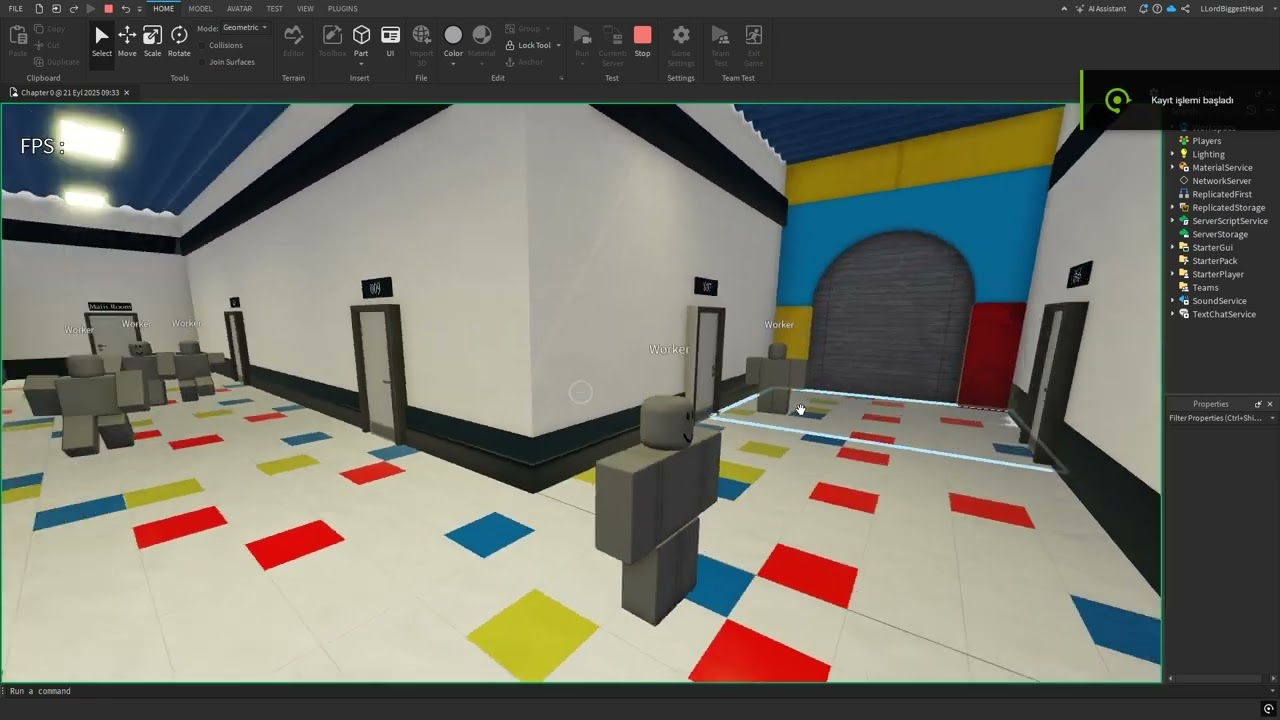The image size is (1280, 720).
Task: Click the red stop square in quick bar
Action: [108, 8]
